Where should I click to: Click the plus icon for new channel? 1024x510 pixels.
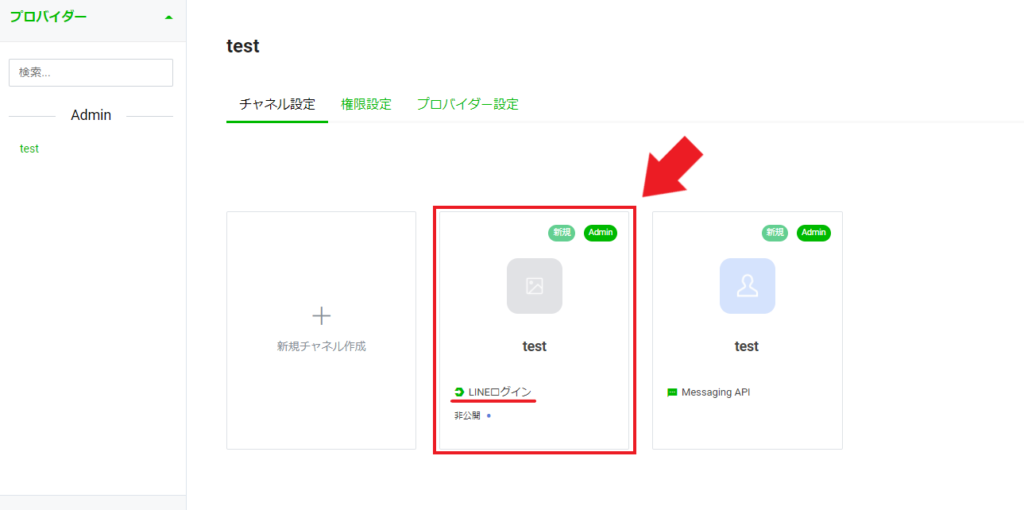coord(321,317)
